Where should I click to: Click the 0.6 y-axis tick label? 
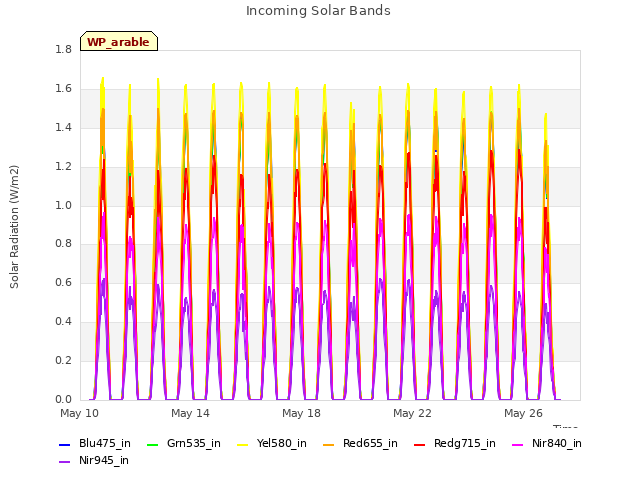[64, 282]
